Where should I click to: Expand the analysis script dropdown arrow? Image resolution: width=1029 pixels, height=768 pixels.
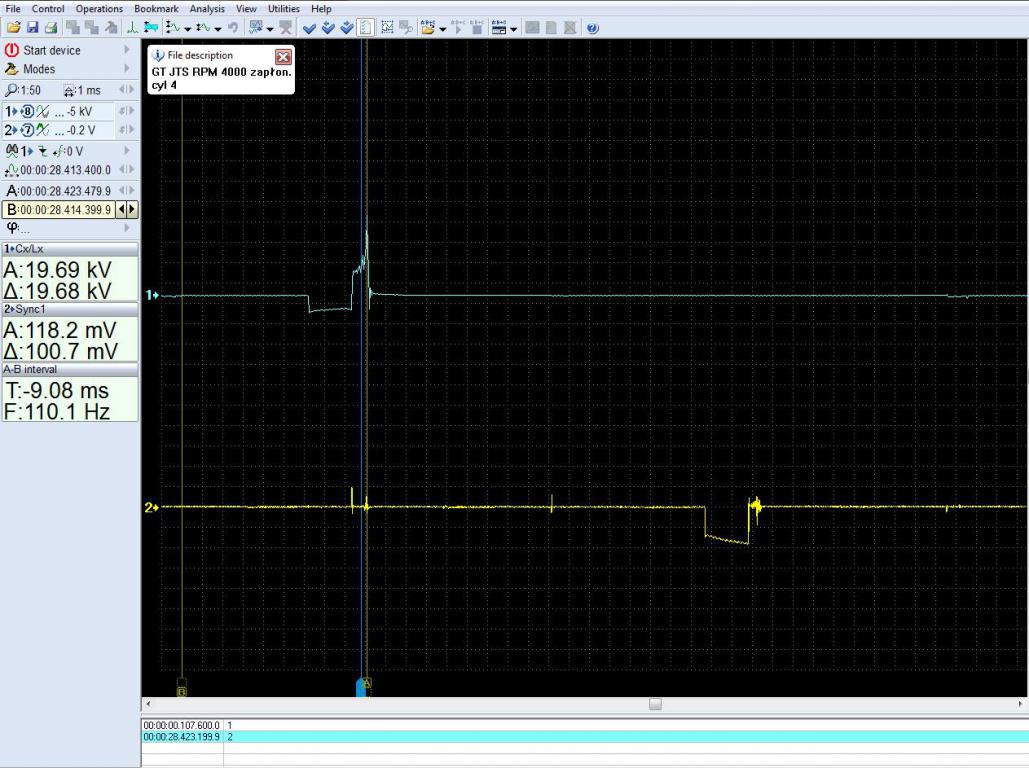pos(270,29)
